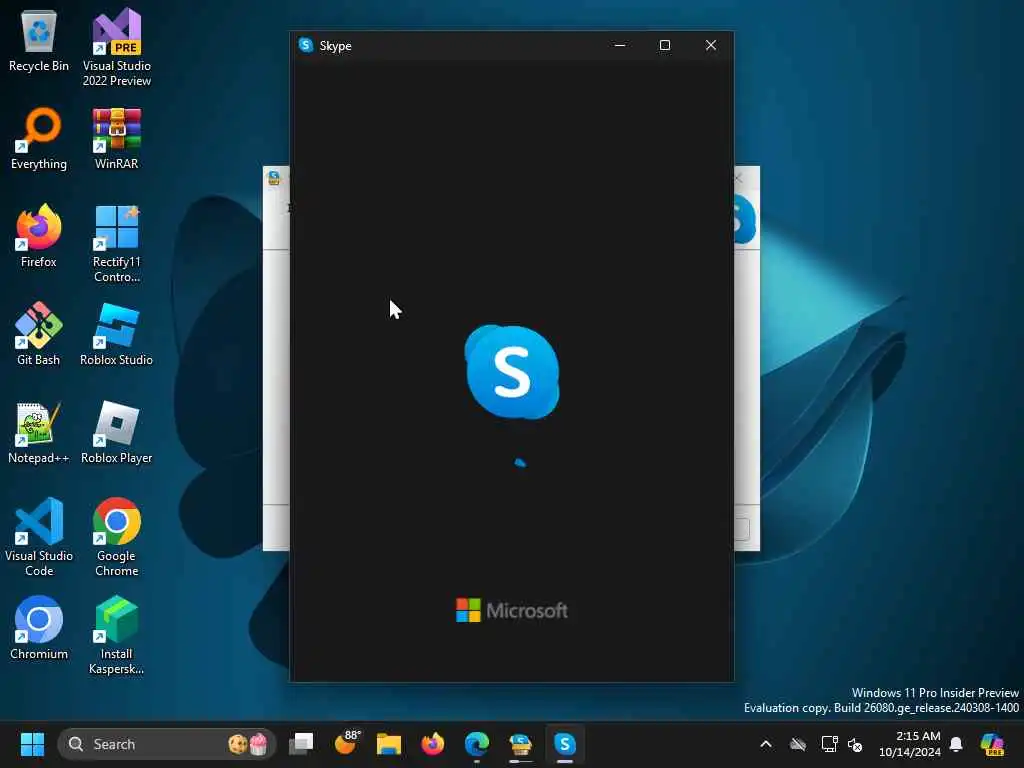1024x768 pixels.
Task: Open the Windows Start menu
Action: click(x=32, y=744)
